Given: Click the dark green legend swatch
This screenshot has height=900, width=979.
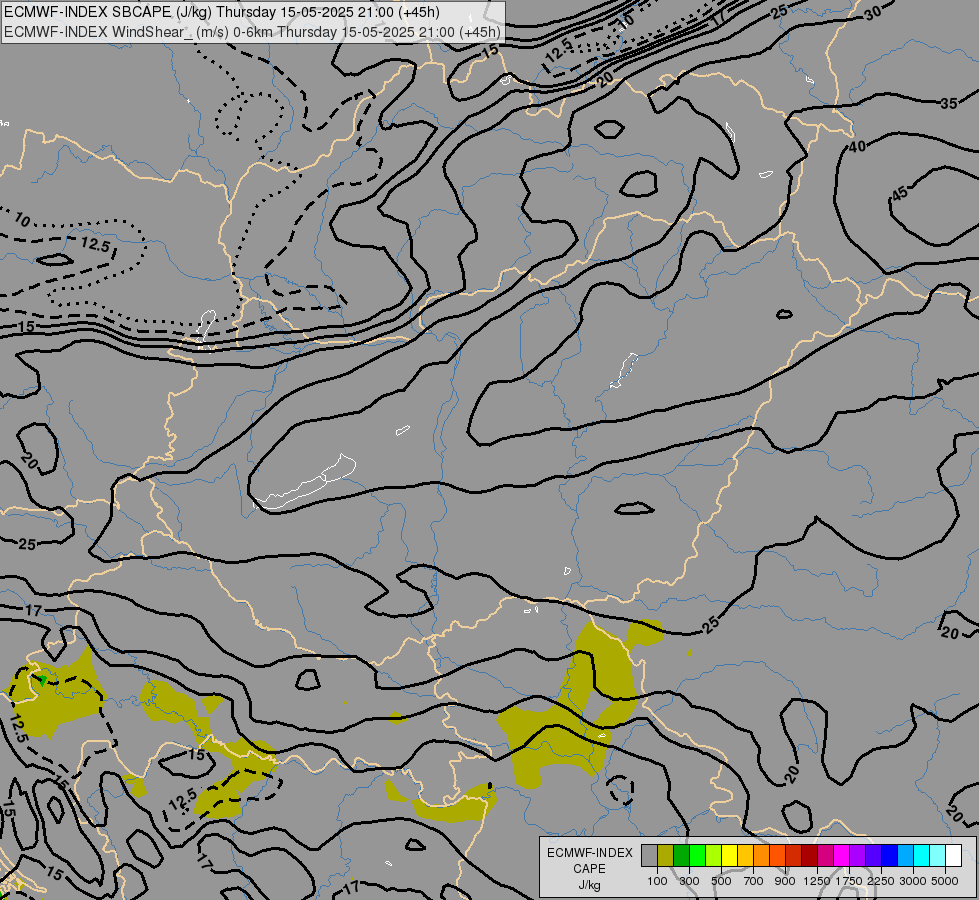Looking at the screenshot, I should [681, 856].
